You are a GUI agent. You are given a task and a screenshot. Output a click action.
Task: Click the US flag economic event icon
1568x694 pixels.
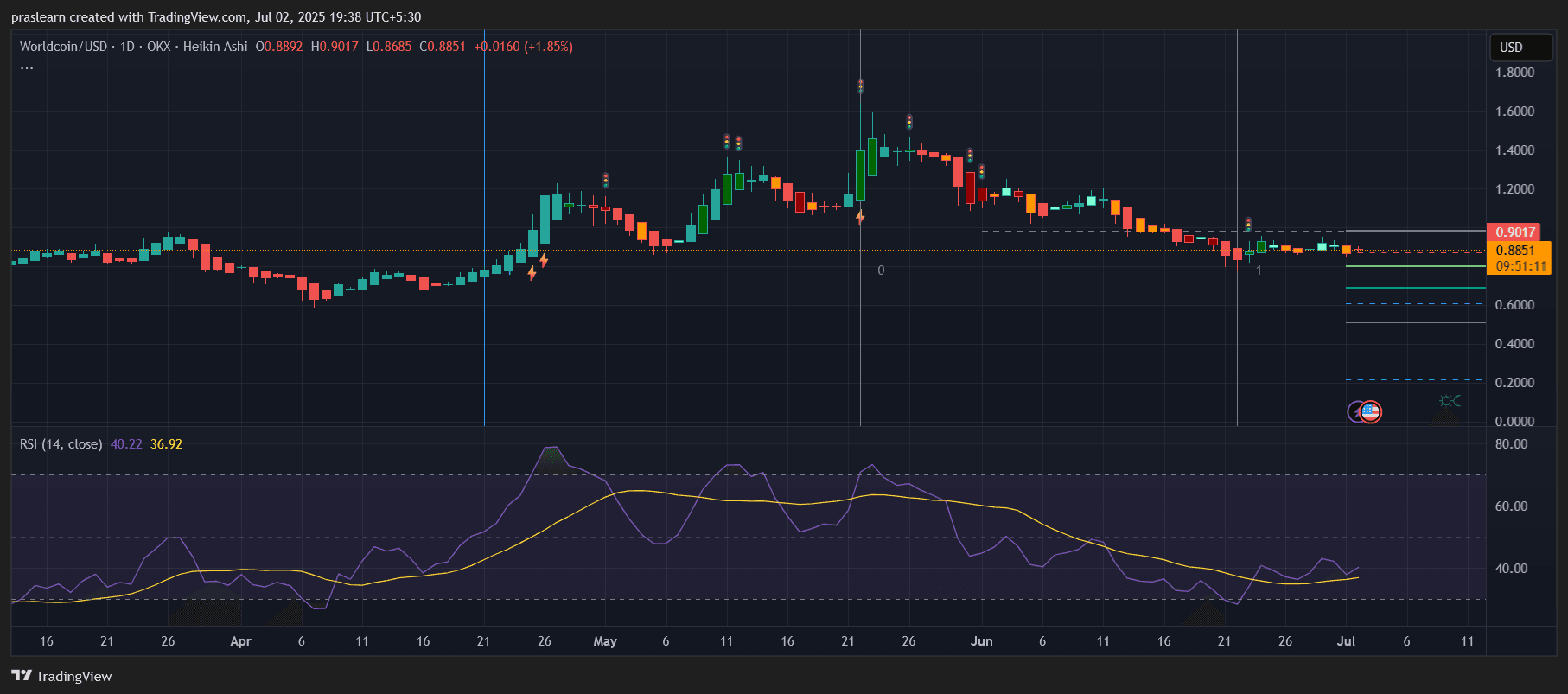point(1370,412)
